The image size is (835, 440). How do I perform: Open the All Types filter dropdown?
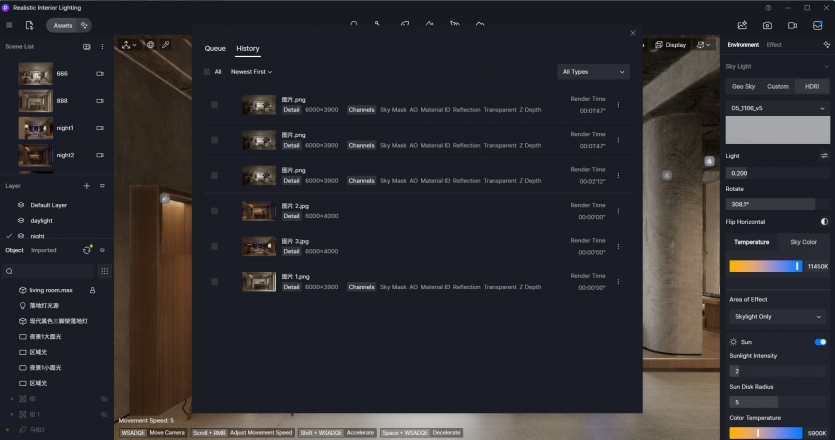tap(593, 72)
